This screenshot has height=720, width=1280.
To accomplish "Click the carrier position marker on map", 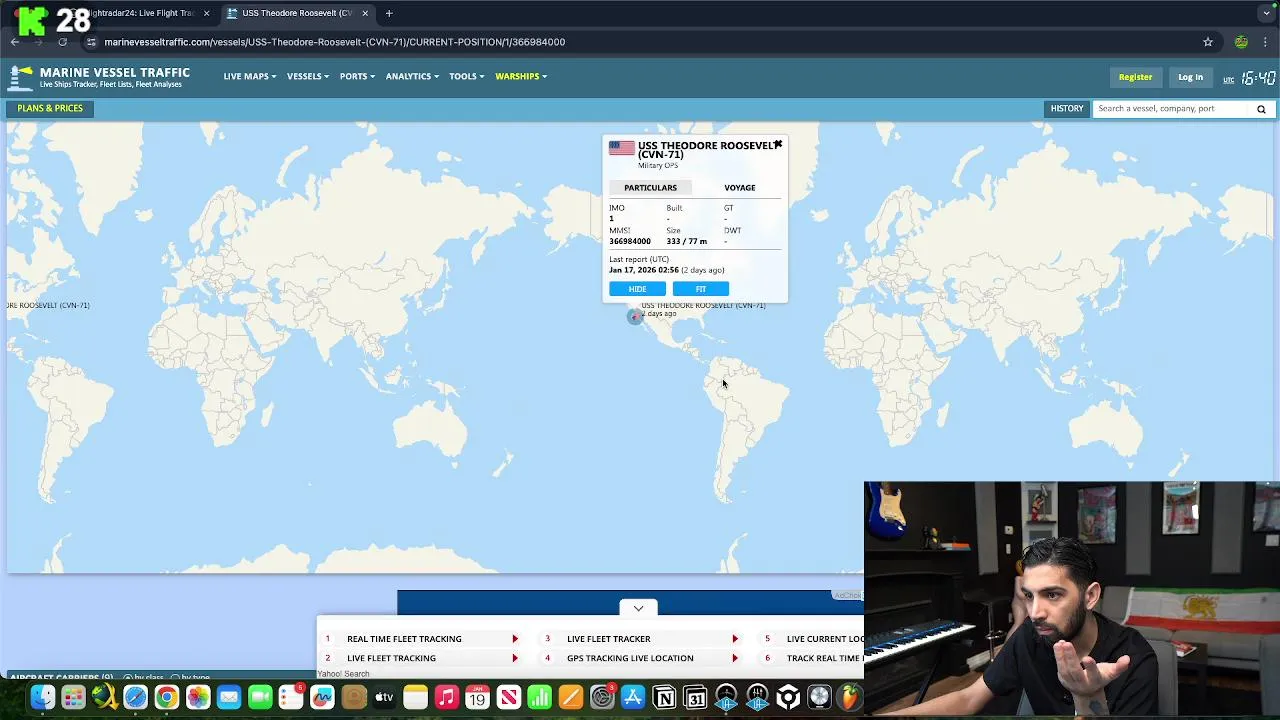I will [634, 317].
